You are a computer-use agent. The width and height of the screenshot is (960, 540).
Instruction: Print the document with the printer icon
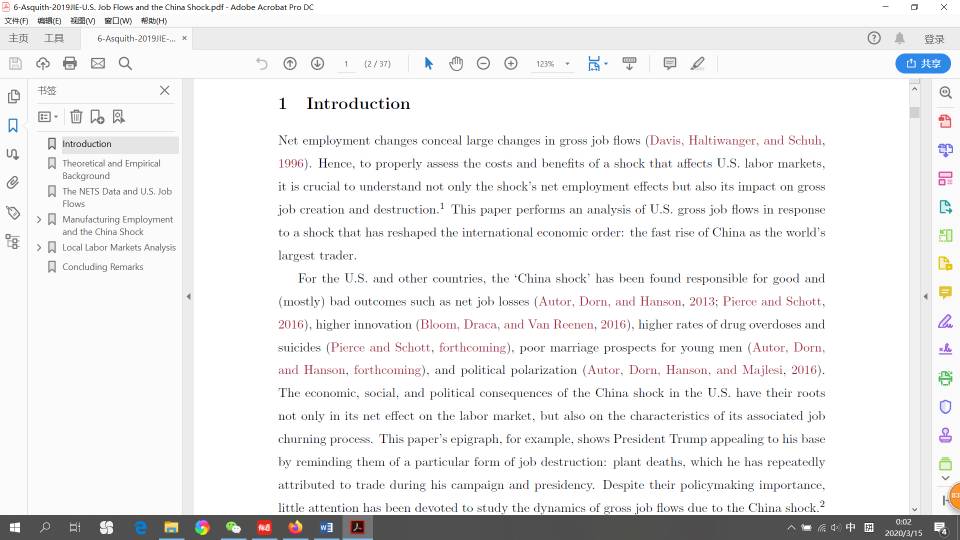point(70,64)
